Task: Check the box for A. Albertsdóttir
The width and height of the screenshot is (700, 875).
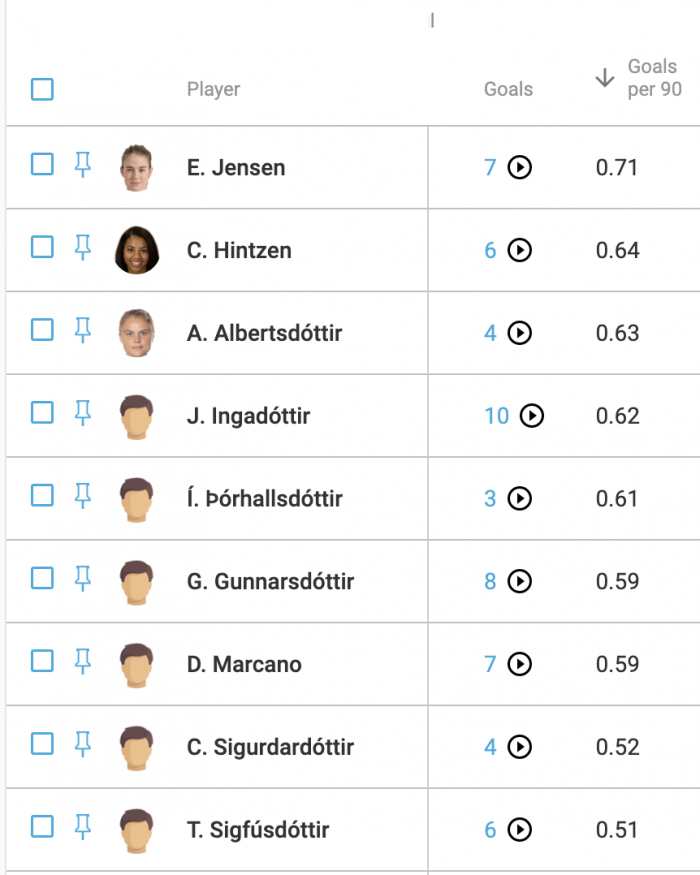Action: [42, 330]
